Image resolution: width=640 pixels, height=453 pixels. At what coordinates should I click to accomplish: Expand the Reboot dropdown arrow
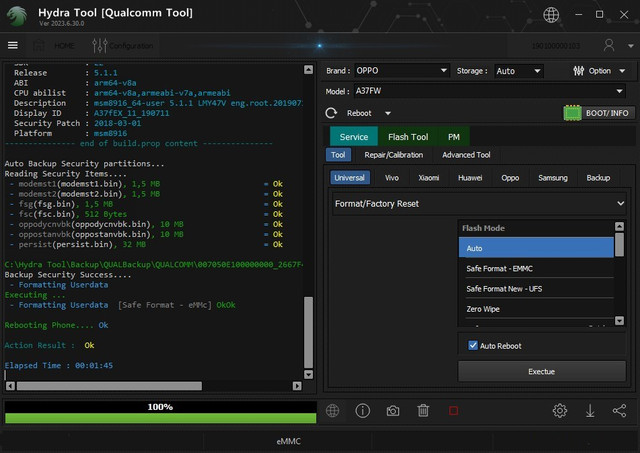coord(387,113)
